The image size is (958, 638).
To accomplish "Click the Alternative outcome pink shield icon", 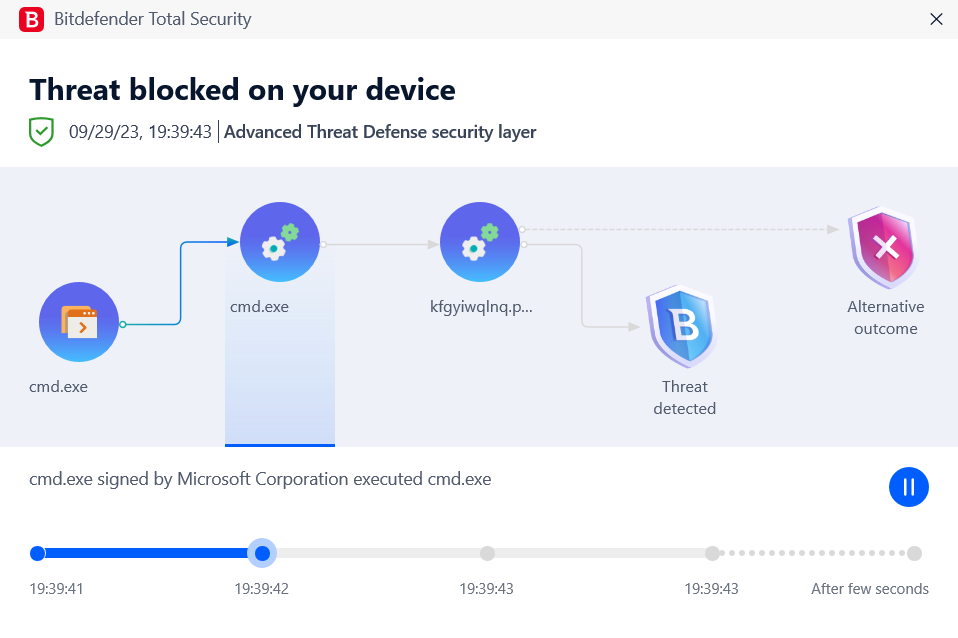I will click(883, 247).
